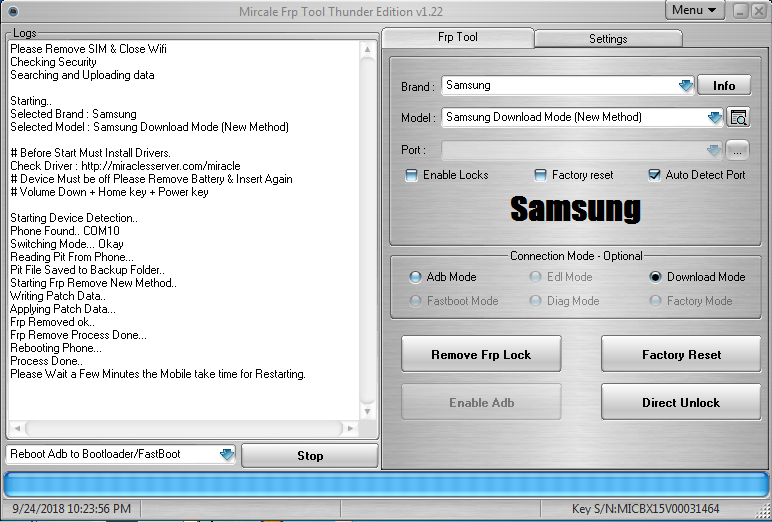Click logs horizontal scrollbar right arrow
Image resolution: width=772 pixels, height=522 pixels.
click(350, 428)
